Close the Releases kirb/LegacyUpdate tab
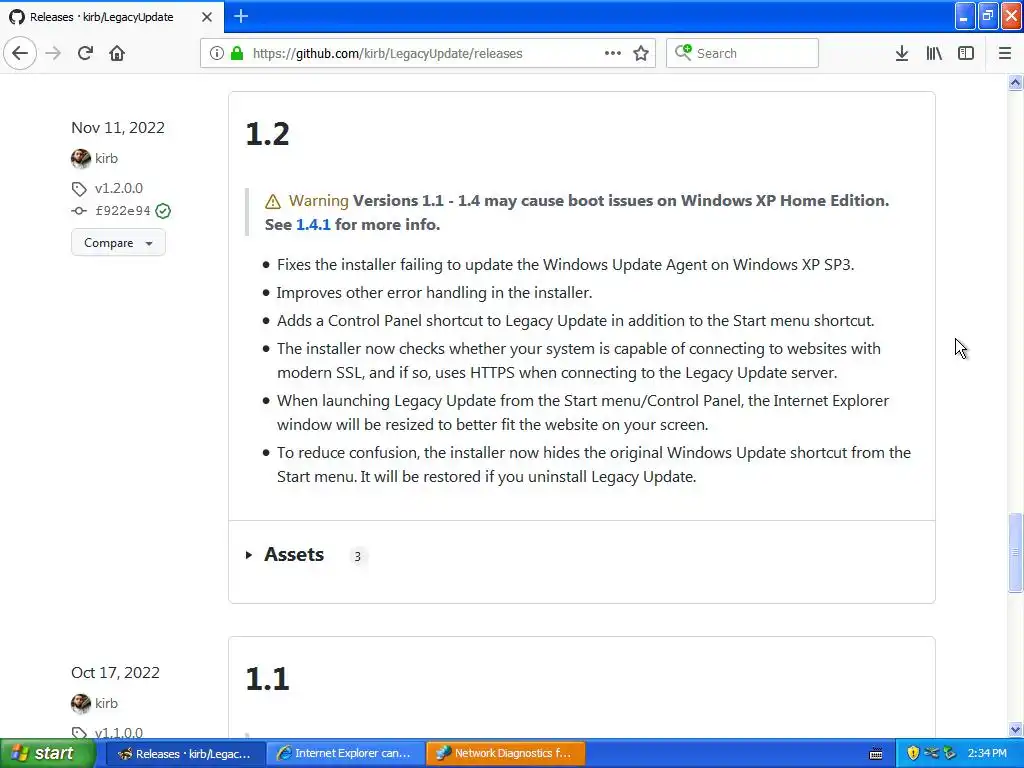Image resolution: width=1024 pixels, height=768 pixels. tap(207, 17)
